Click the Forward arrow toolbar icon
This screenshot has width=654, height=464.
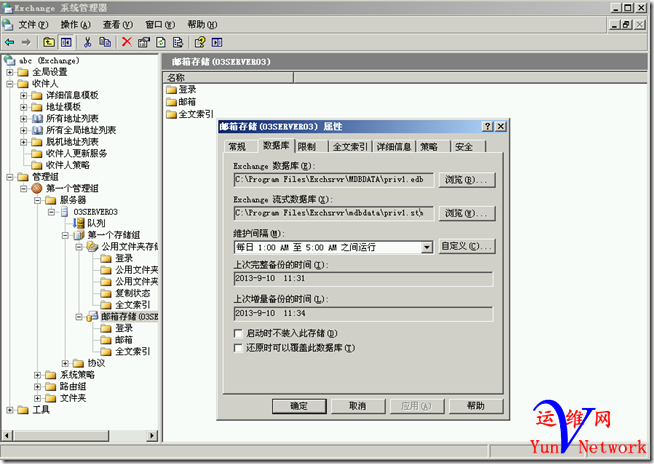coord(26,42)
